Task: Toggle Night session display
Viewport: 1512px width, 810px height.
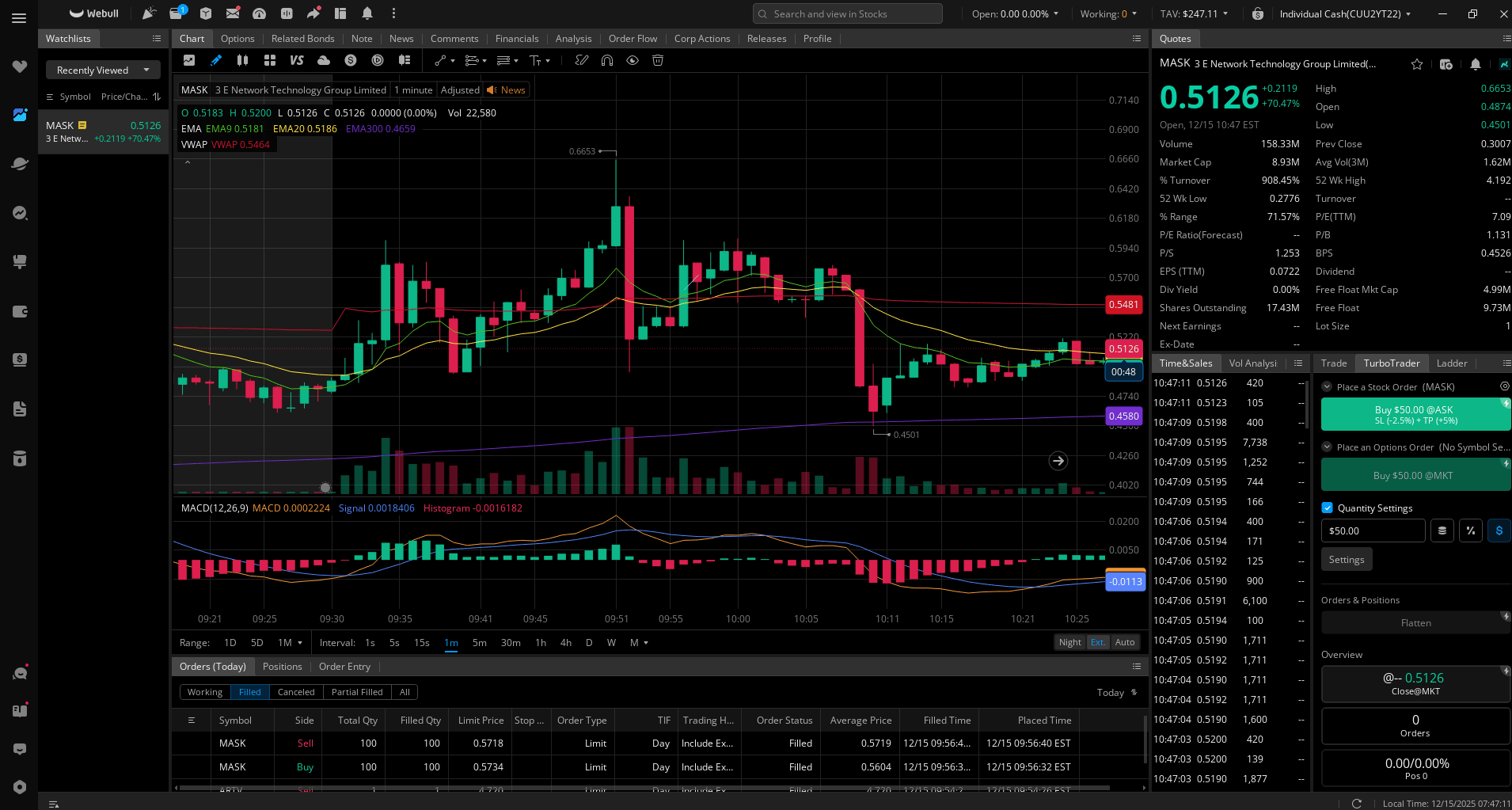Action: coord(1070,642)
